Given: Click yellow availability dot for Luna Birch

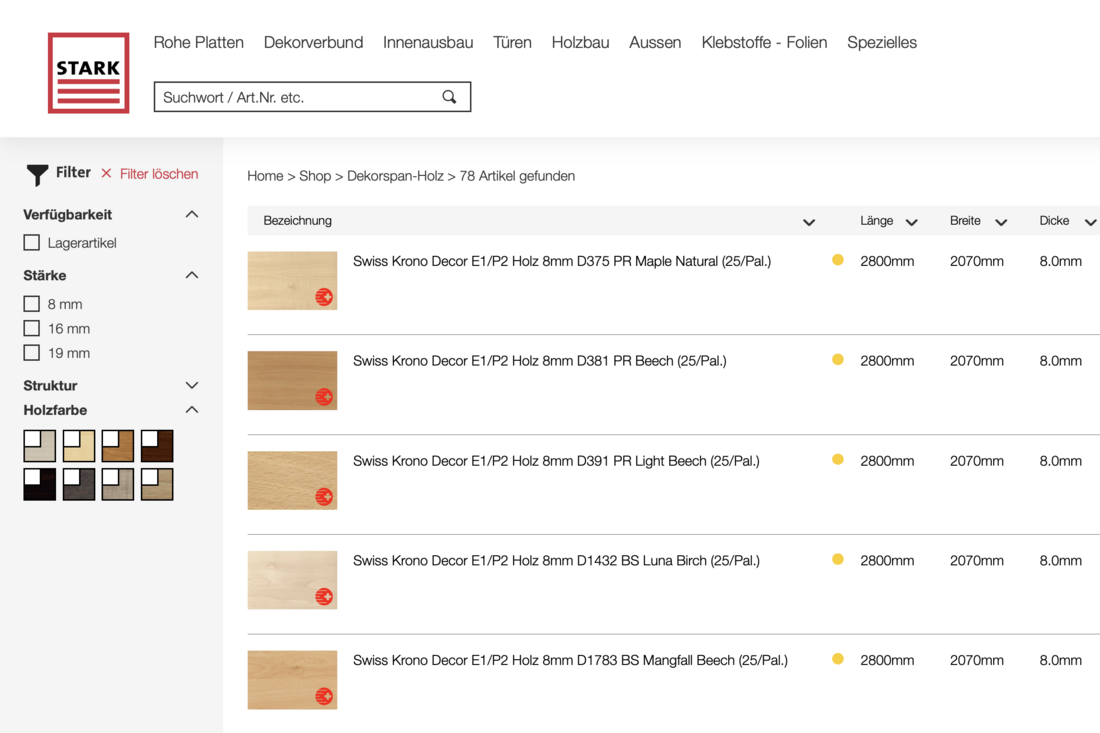Looking at the screenshot, I should (838, 560).
